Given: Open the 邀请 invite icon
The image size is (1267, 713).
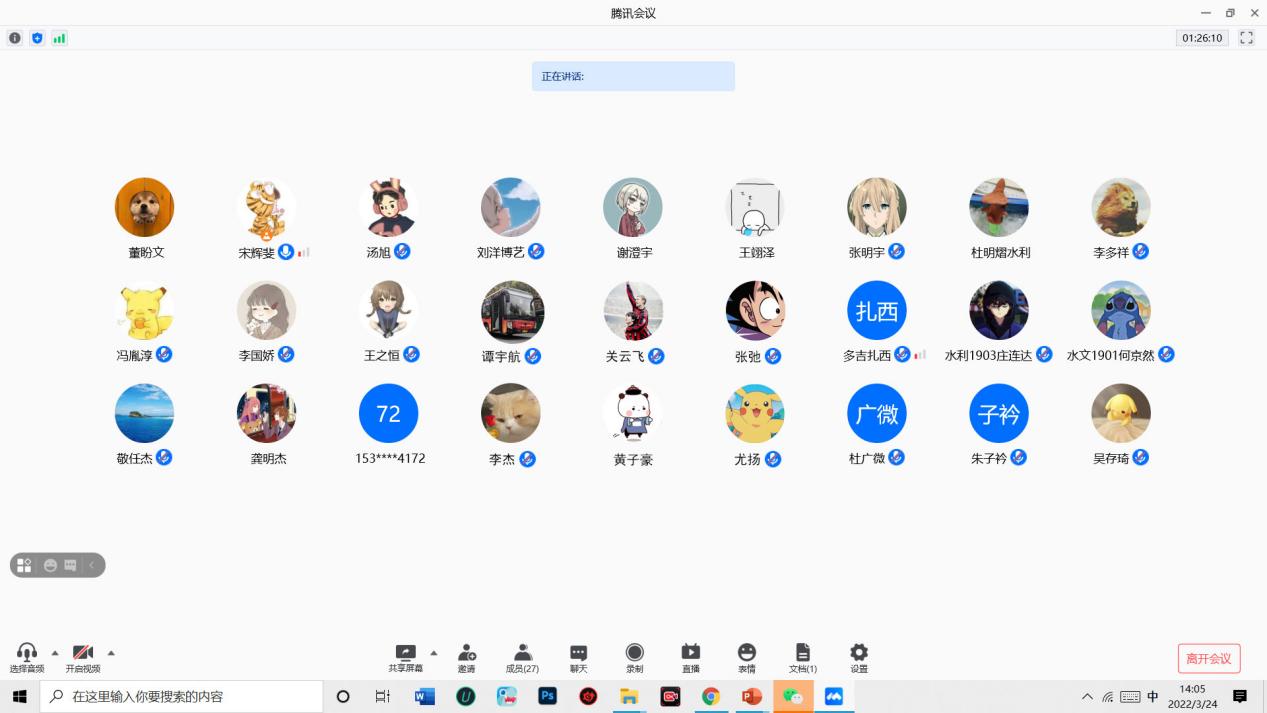Looking at the screenshot, I should click(466, 657).
